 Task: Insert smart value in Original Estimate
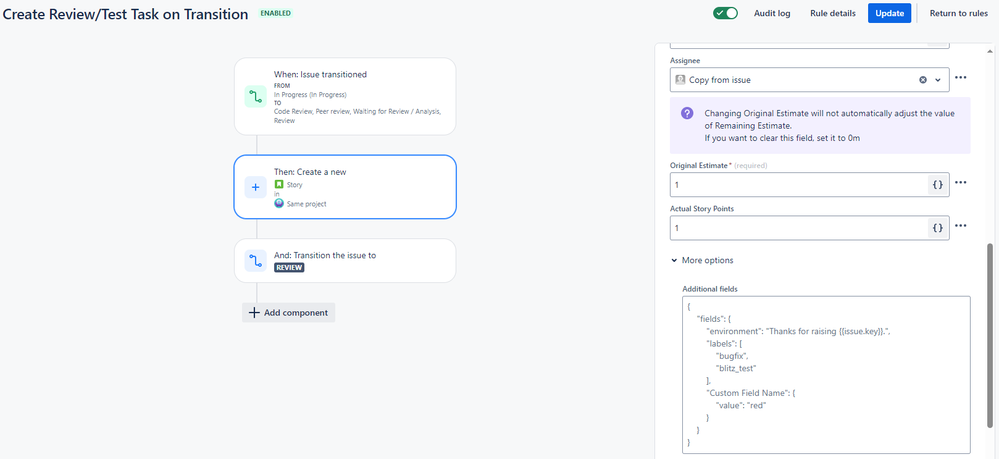(937, 184)
